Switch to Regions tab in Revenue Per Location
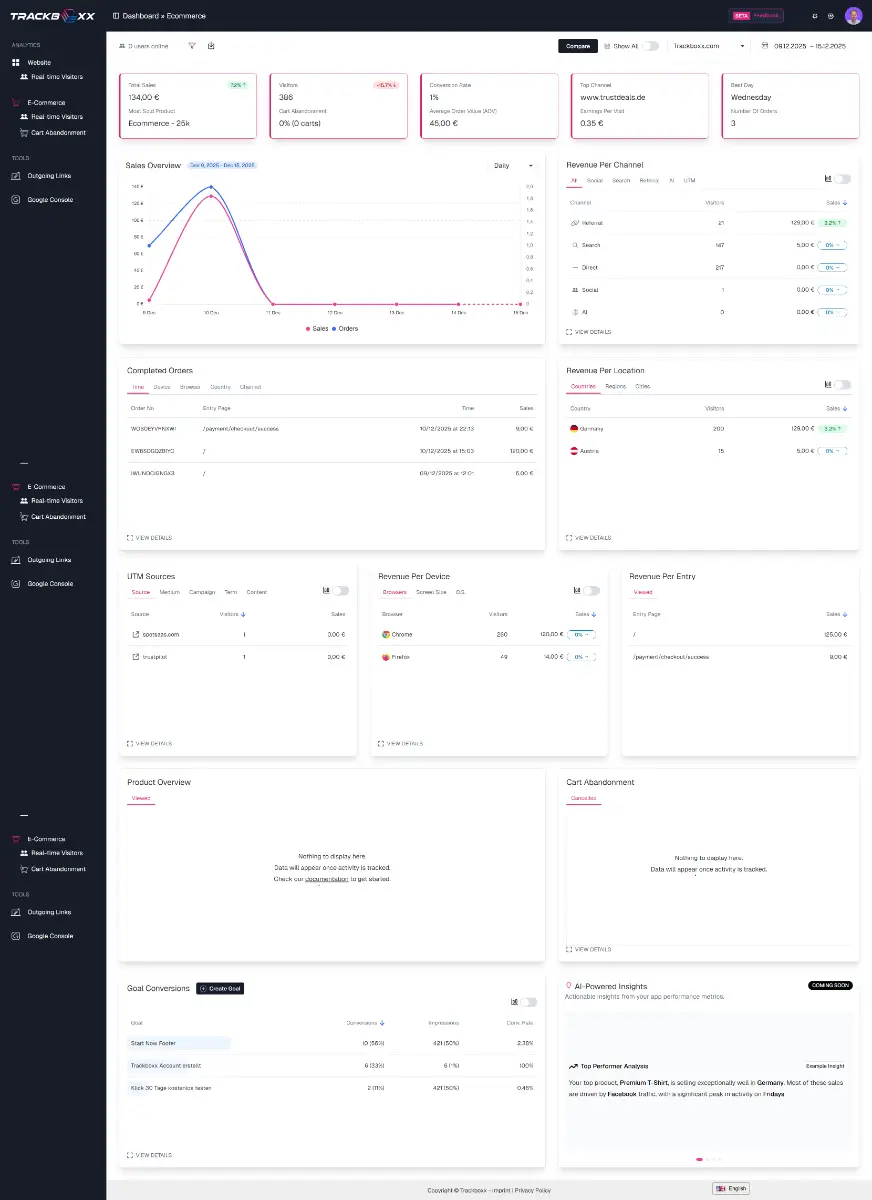Viewport: 872px width, 1200px height. (x=615, y=386)
